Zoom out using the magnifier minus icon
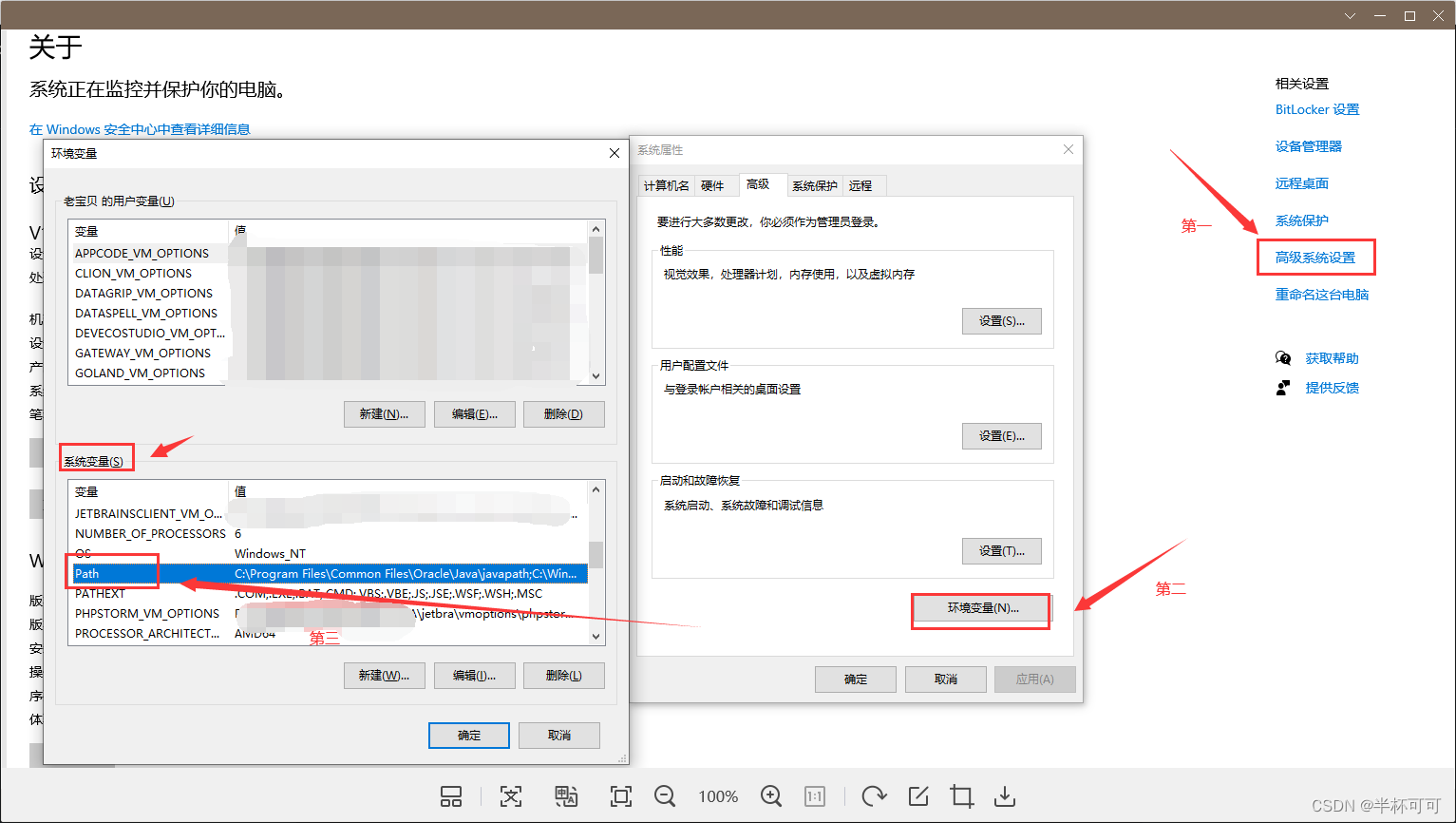1456x823 pixels. click(x=664, y=796)
